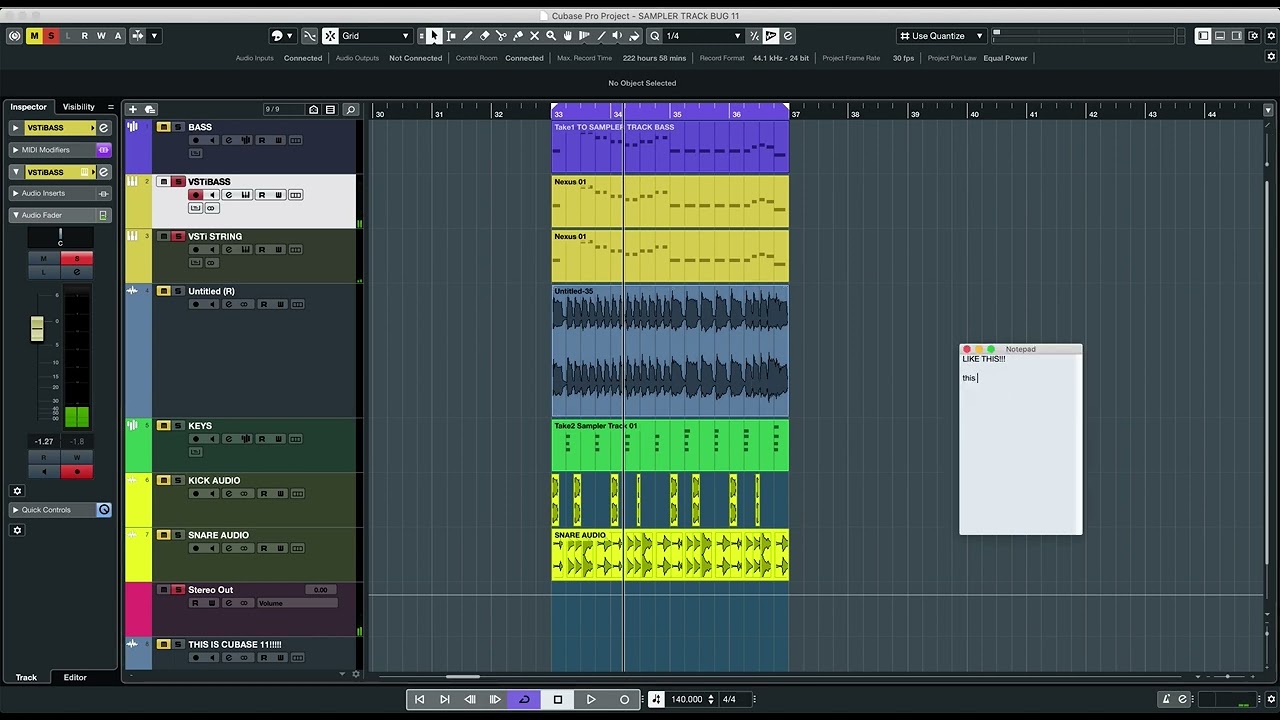
Task: Toggle global Mute M button in toolbar
Action: pos(34,36)
